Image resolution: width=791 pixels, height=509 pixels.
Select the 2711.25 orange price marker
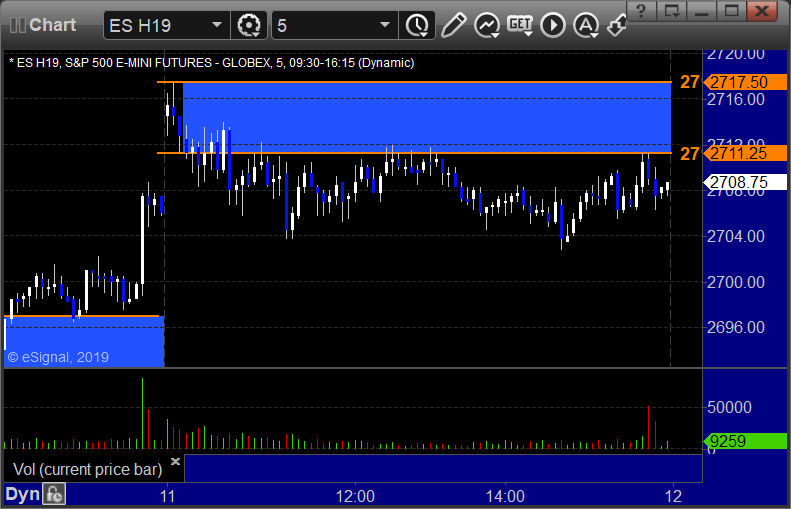(x=745, y=153)
